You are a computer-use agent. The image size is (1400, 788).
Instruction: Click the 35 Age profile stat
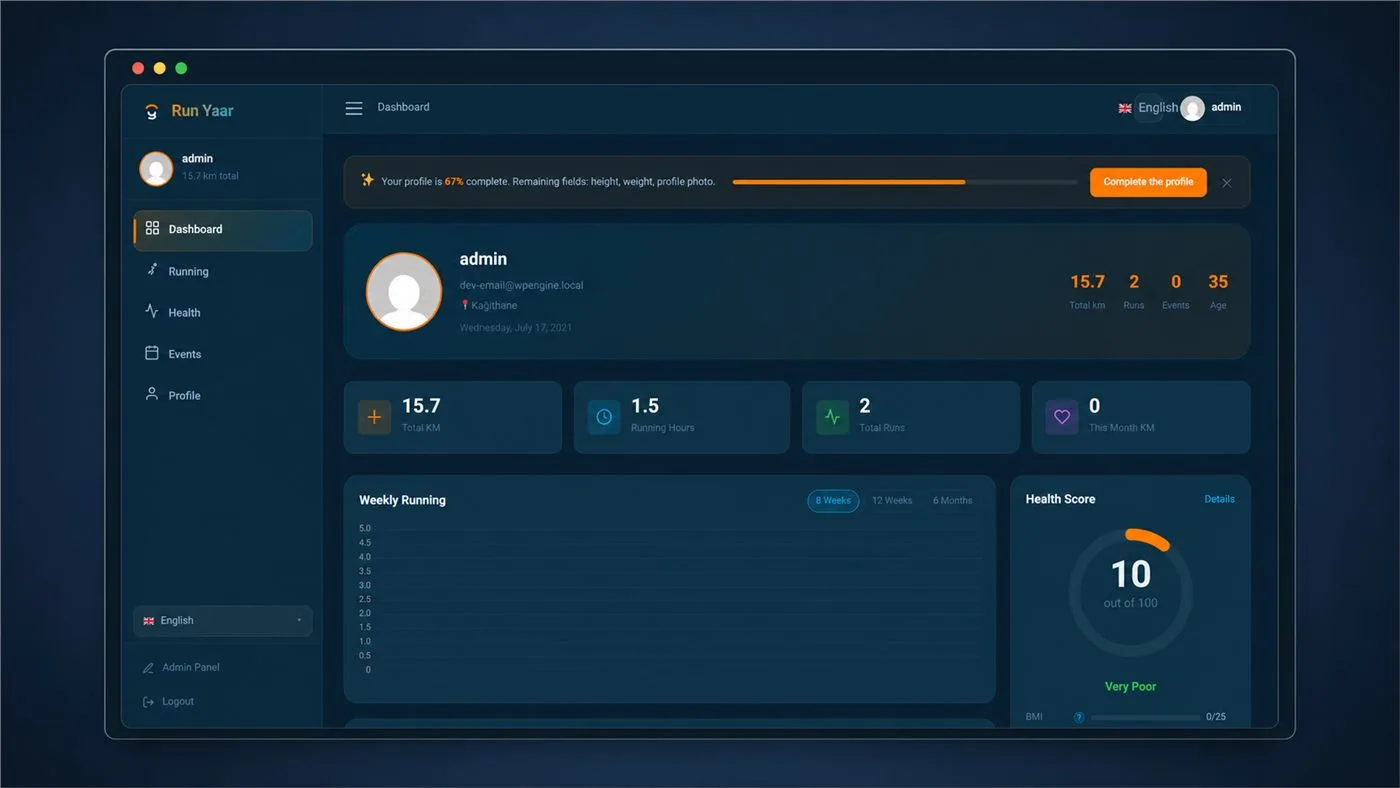pos(1218,292)
